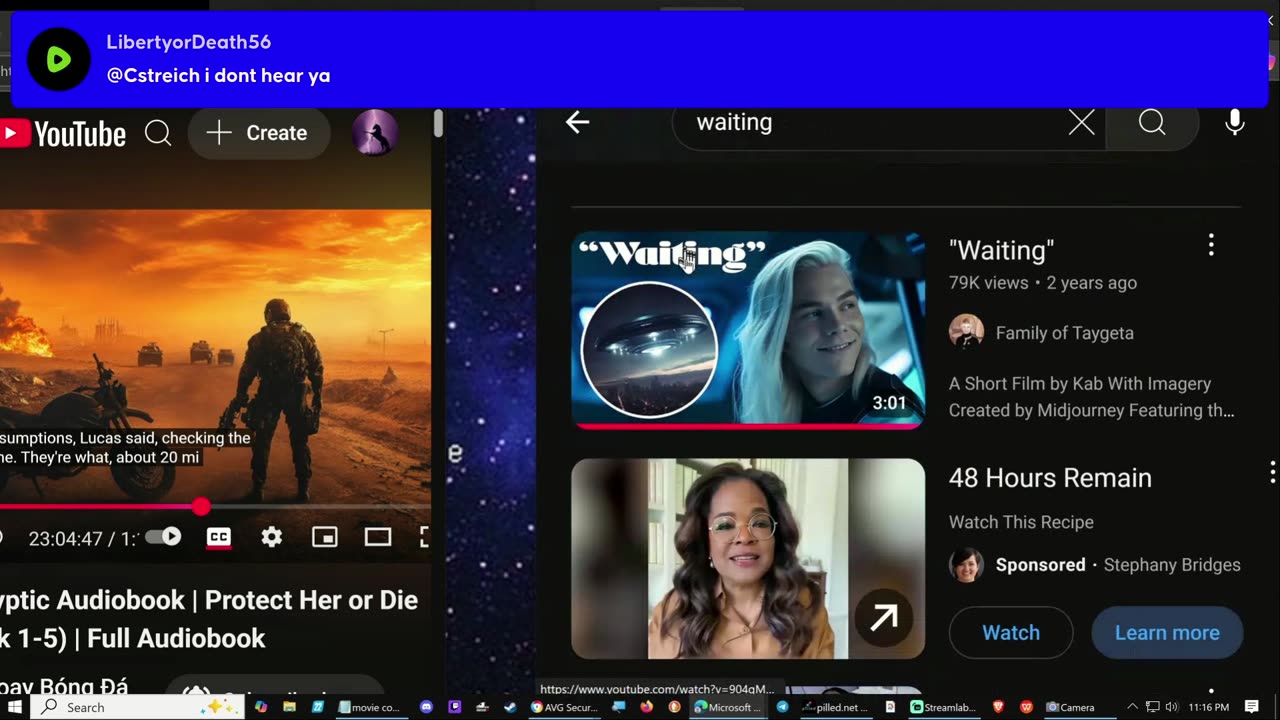Open File Explorer from the taskbar

point(289,707)
